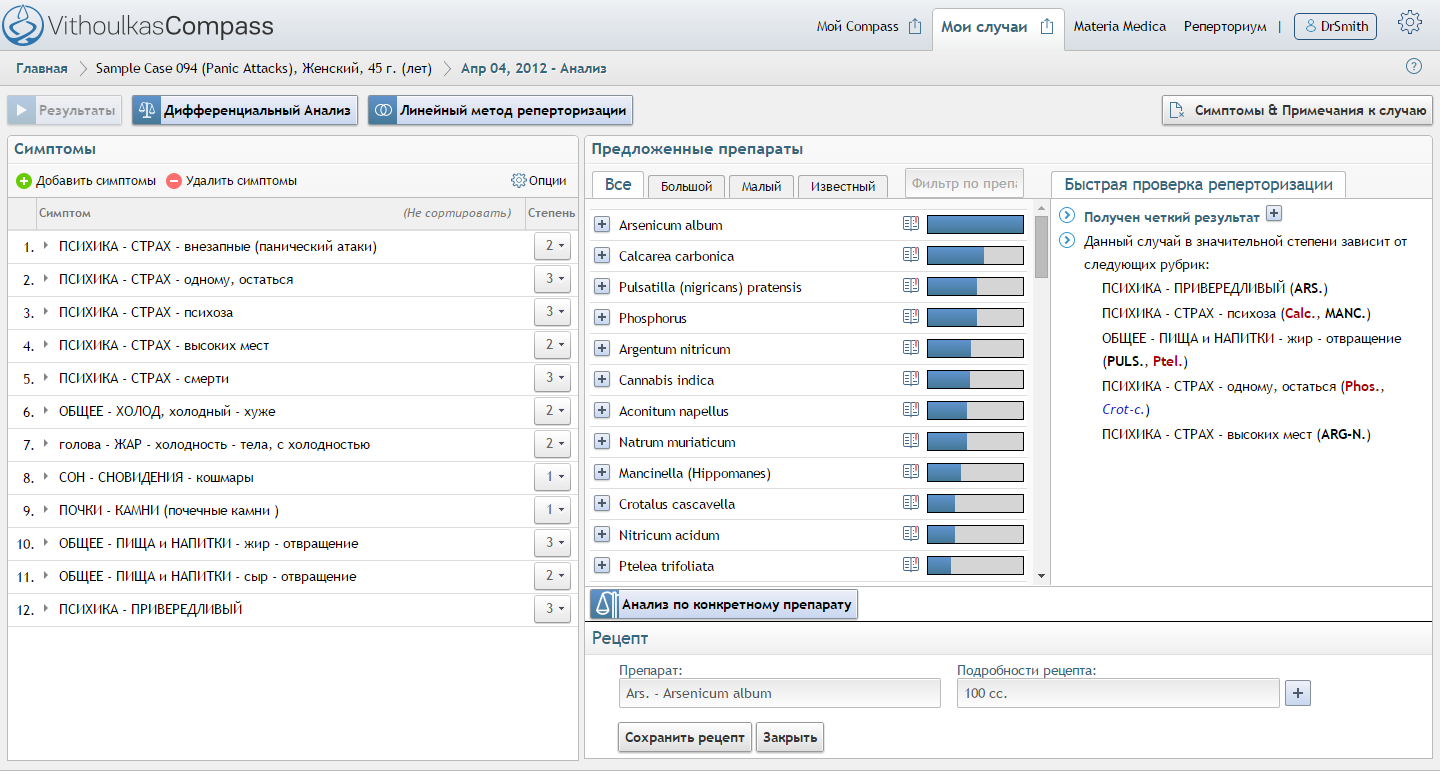Expand Arsenicum album remedy row
1440x771 pixels.
[x=602, y=225]
